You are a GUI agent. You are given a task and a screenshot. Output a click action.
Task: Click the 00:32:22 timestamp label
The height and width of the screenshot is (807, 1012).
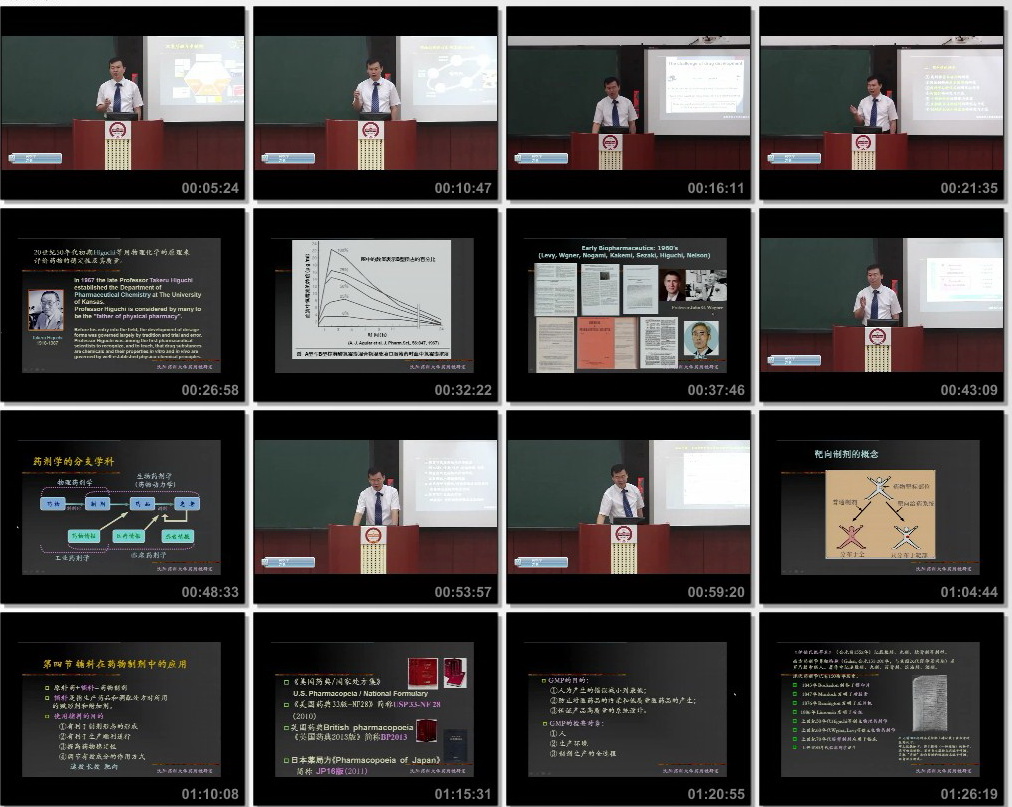pyautogui.click(x=463, y=390)
